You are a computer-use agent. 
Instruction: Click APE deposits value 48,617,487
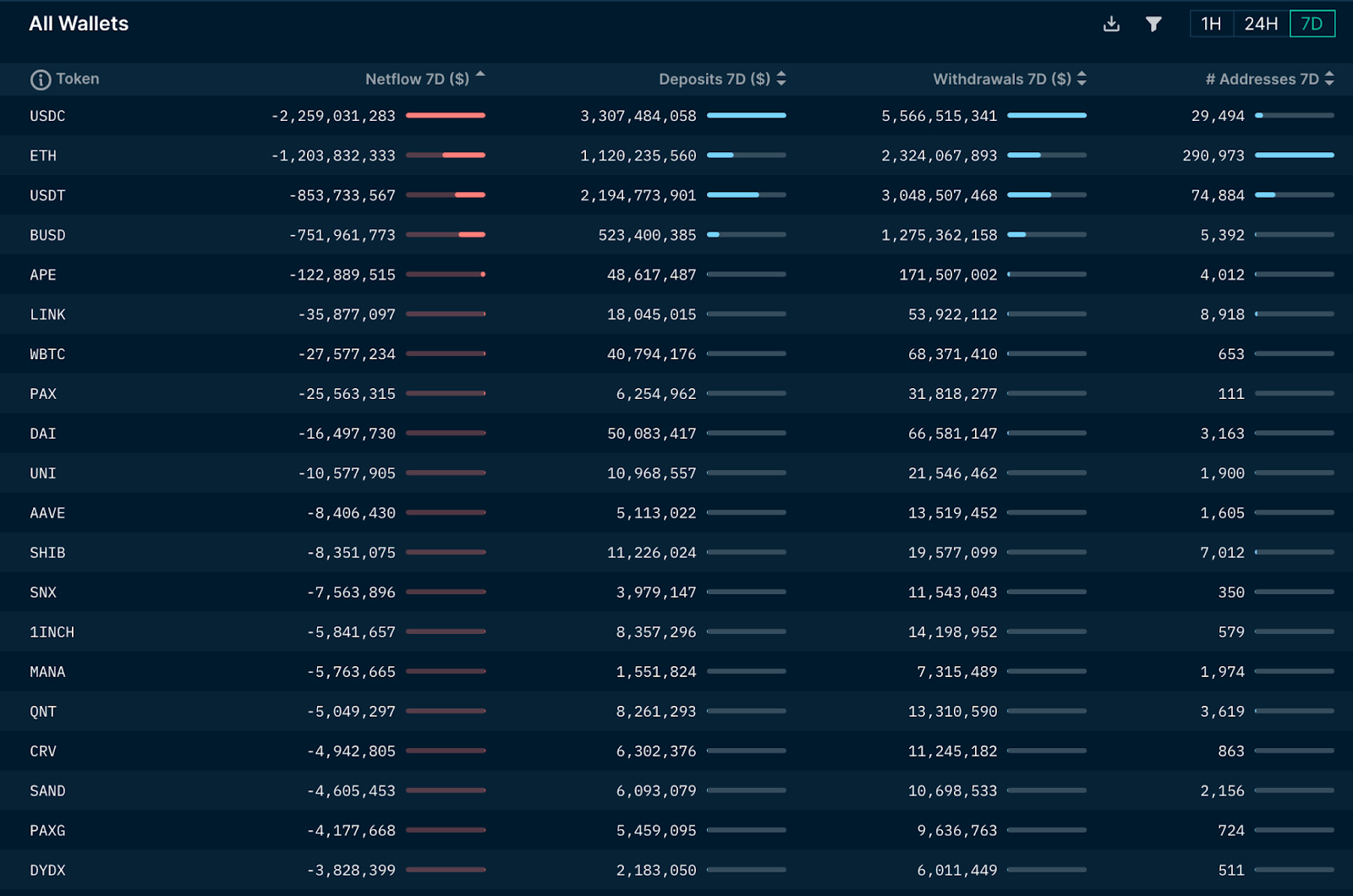click(x=652, y=275)
